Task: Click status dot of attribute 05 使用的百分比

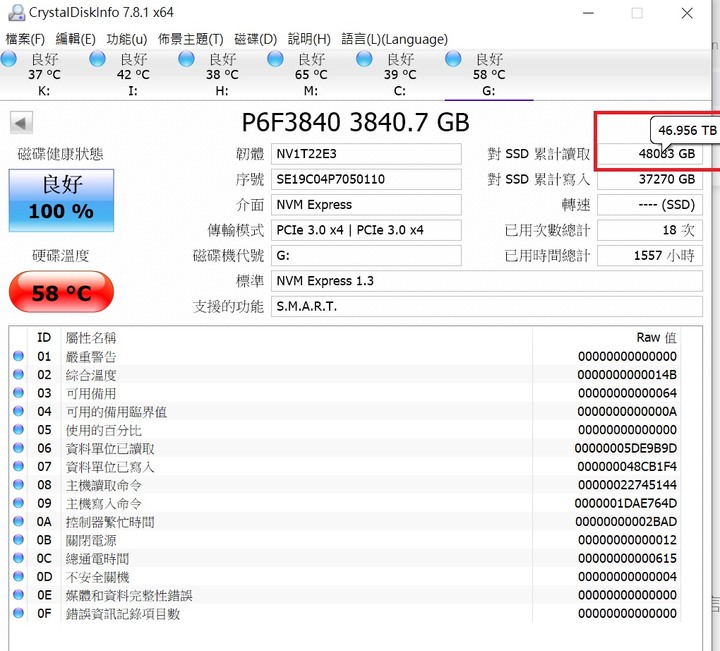Action: pos(18,429)
